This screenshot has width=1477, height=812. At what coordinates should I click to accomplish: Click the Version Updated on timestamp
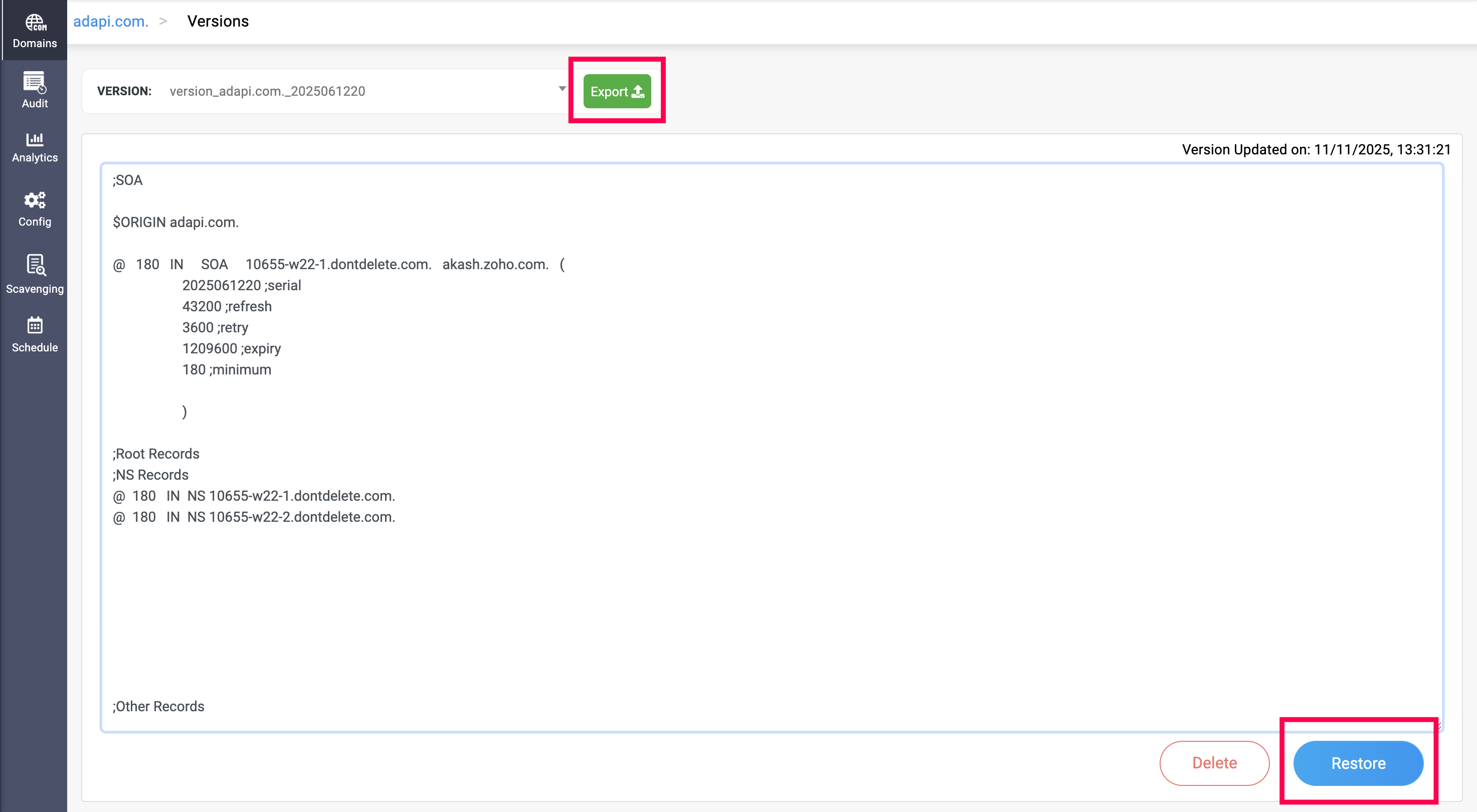coord(1316,149)
